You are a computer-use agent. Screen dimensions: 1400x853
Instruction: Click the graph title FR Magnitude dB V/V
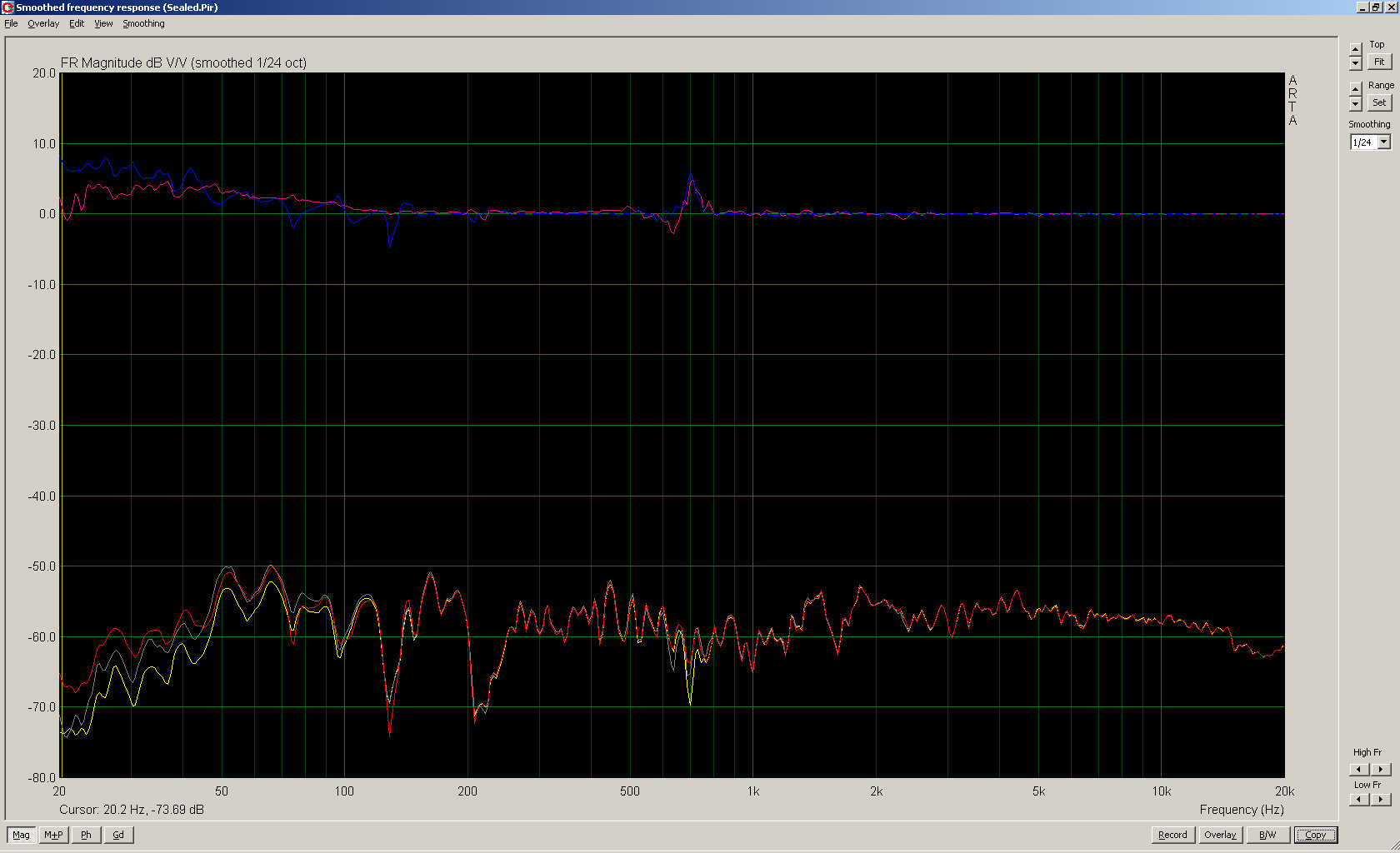pyautogui.click(x=183, y=63)
